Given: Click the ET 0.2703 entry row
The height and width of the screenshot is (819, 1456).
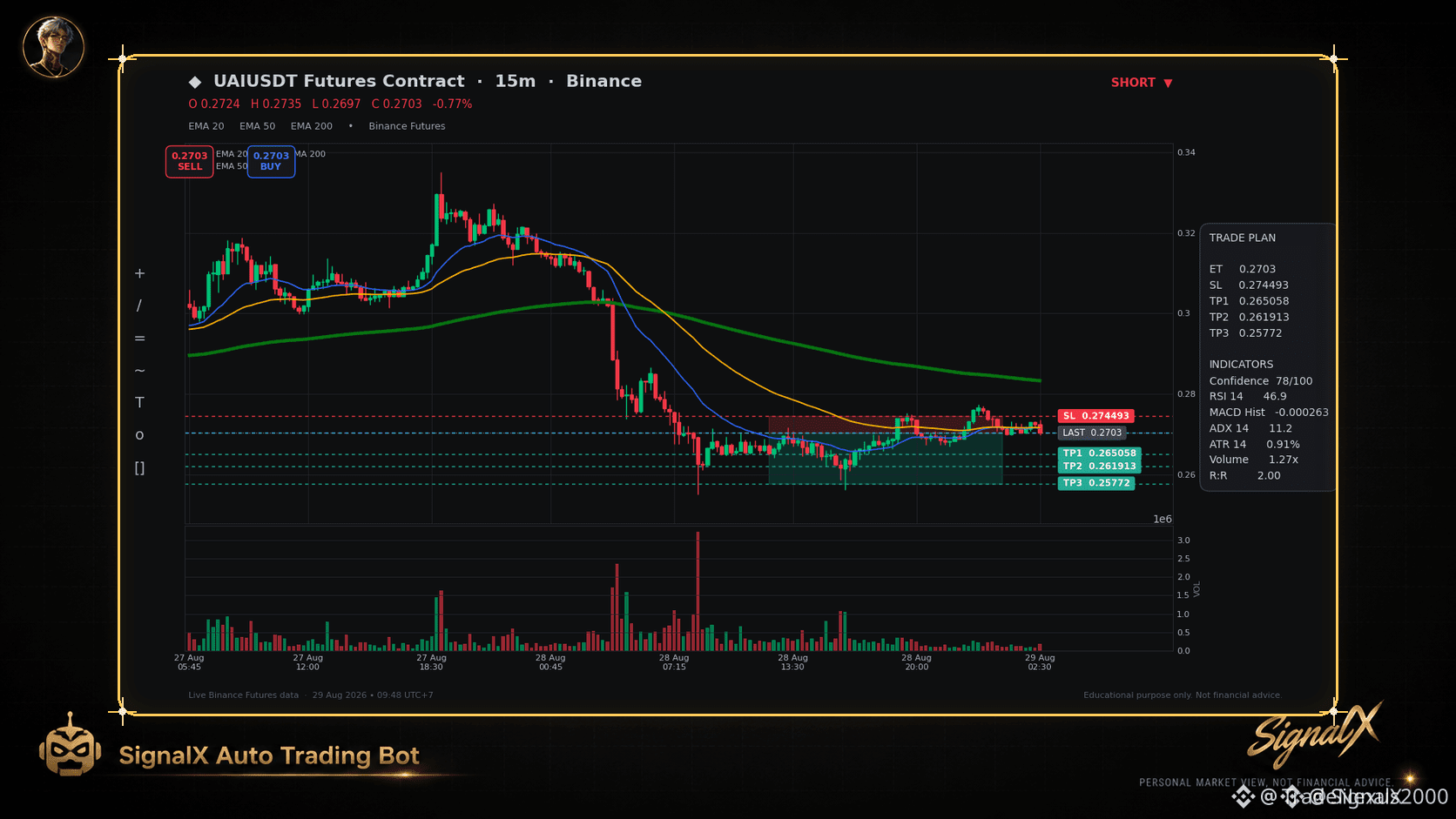Looking at the screenshot, I should (x=1243, y=269).
